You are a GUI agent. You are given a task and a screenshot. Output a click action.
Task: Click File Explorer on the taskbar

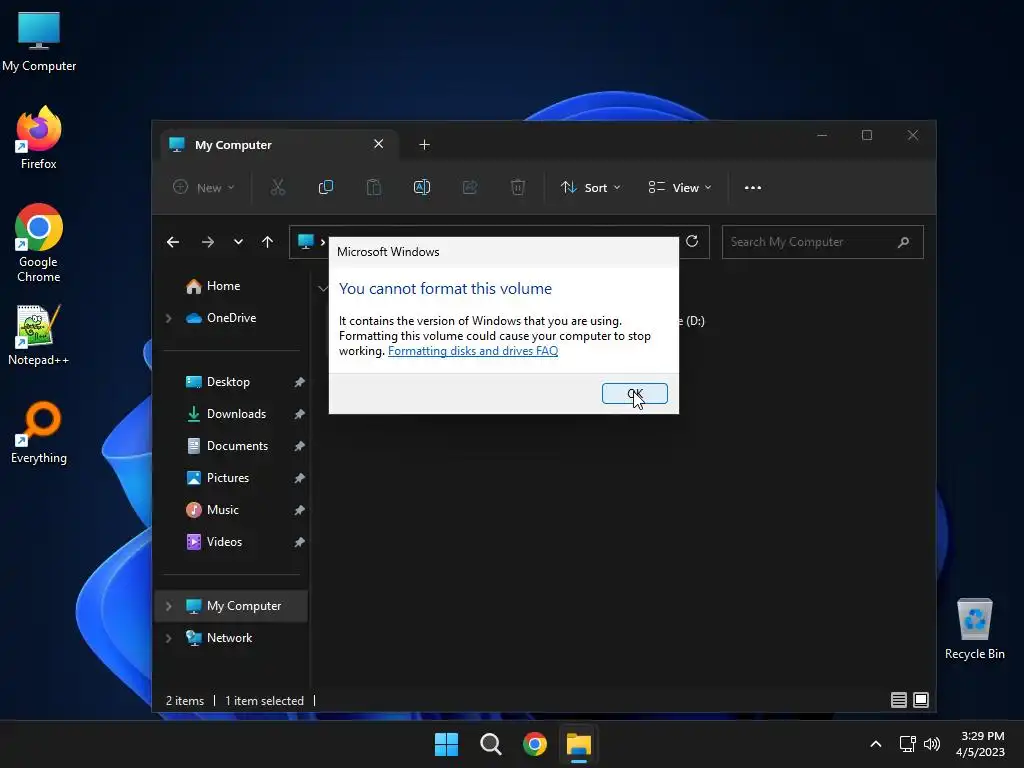point(579,744)
